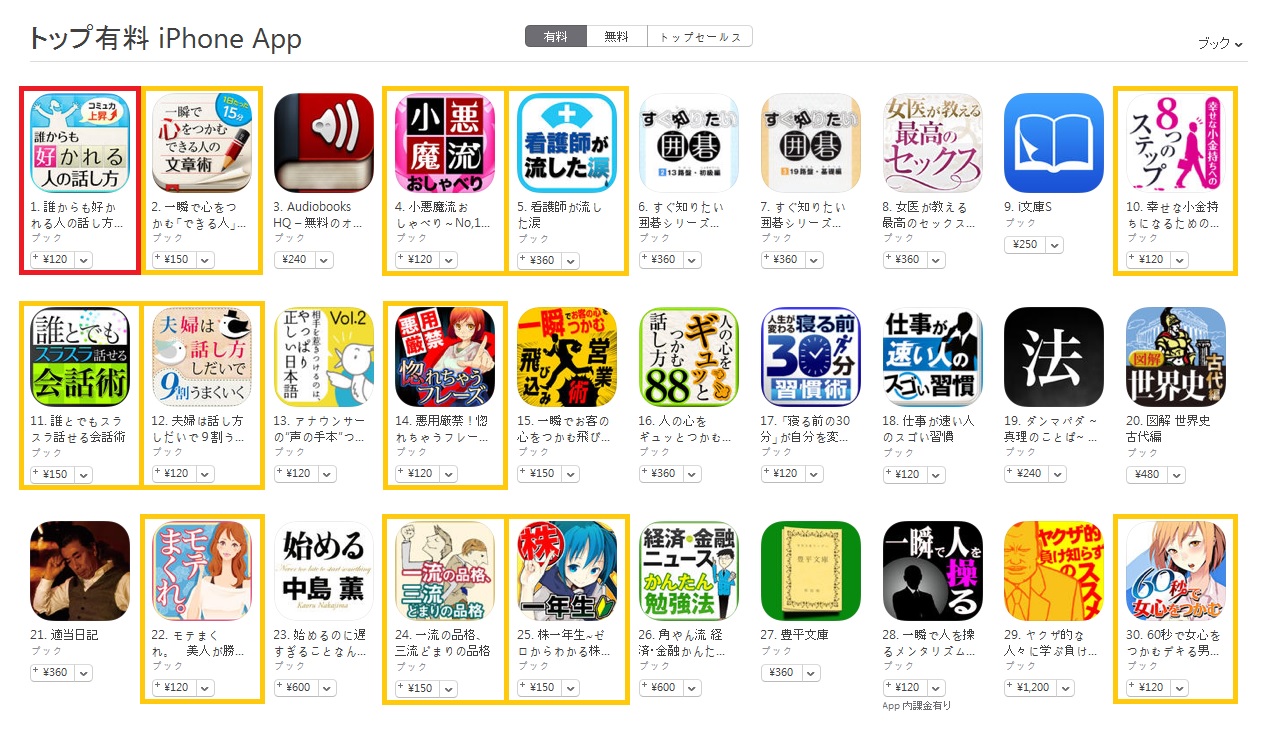1276x730 pixels.
Task: Open the 19. ダンマパダ title link
Action: pyautogui.click(x=1052, y=428)
